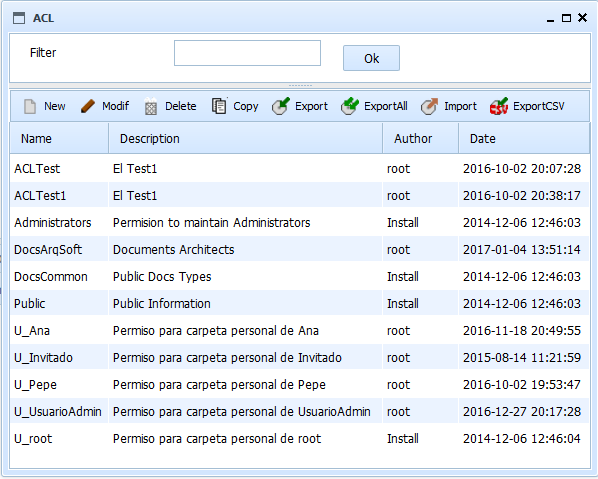Viewport: 598px width, 479px height.
Task: Sort table by Name column header
Action: 59,138
